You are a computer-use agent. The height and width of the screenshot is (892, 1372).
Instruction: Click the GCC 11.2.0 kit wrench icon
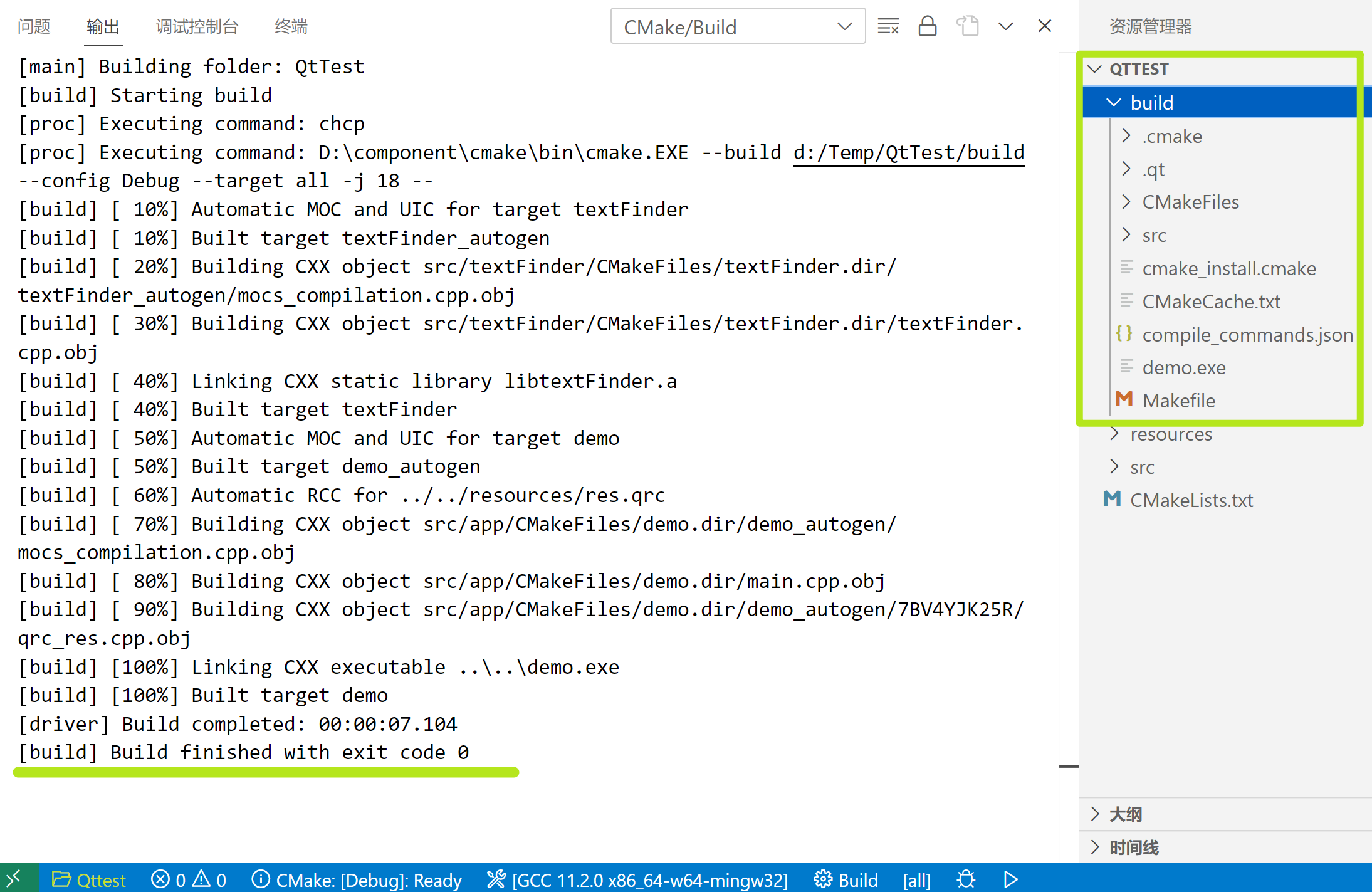(x=495, y=879)
